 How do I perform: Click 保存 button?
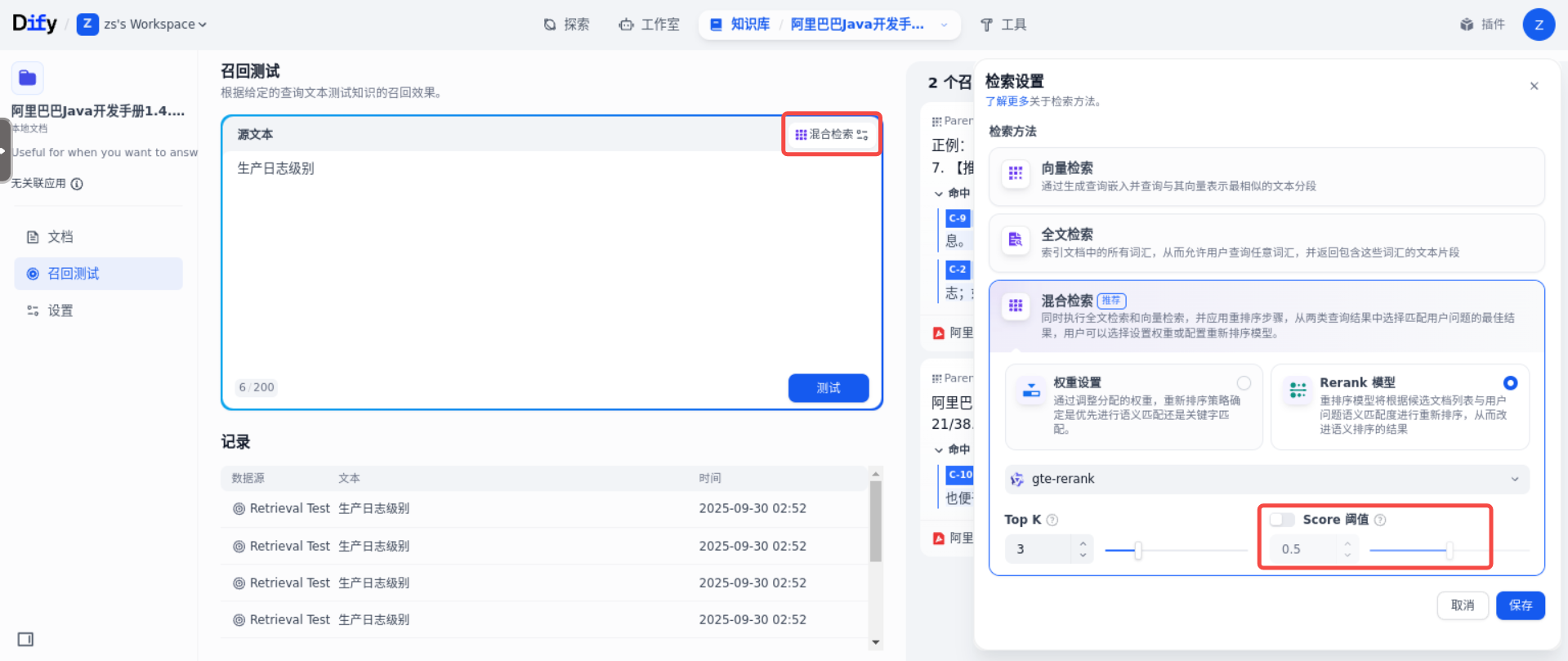click(1521, 605)
